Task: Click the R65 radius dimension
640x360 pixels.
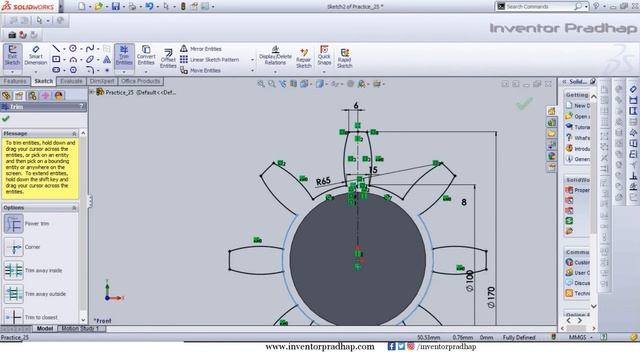Action: [323, 181]
